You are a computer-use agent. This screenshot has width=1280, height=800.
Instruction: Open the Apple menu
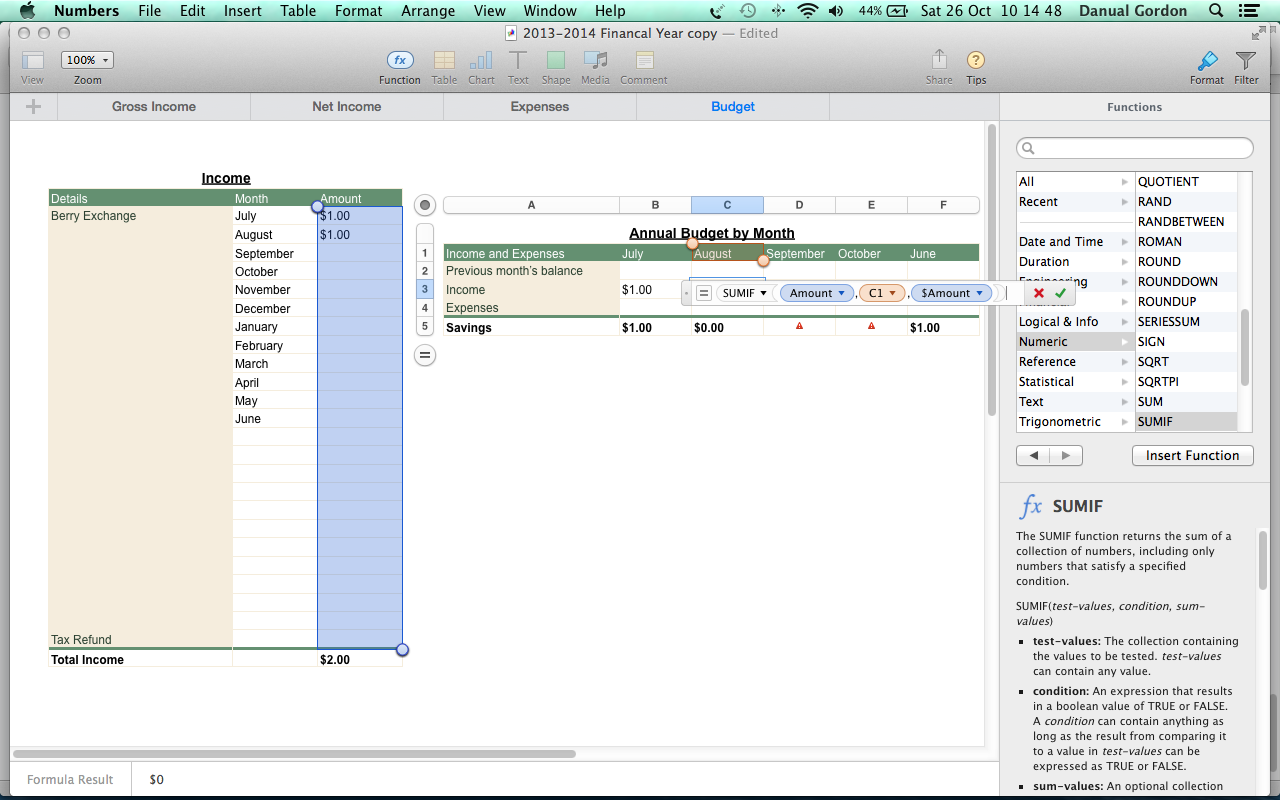(x=27, y=11)
